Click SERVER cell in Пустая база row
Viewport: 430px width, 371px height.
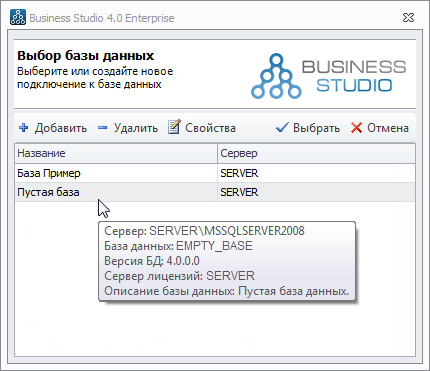[316, 192]
